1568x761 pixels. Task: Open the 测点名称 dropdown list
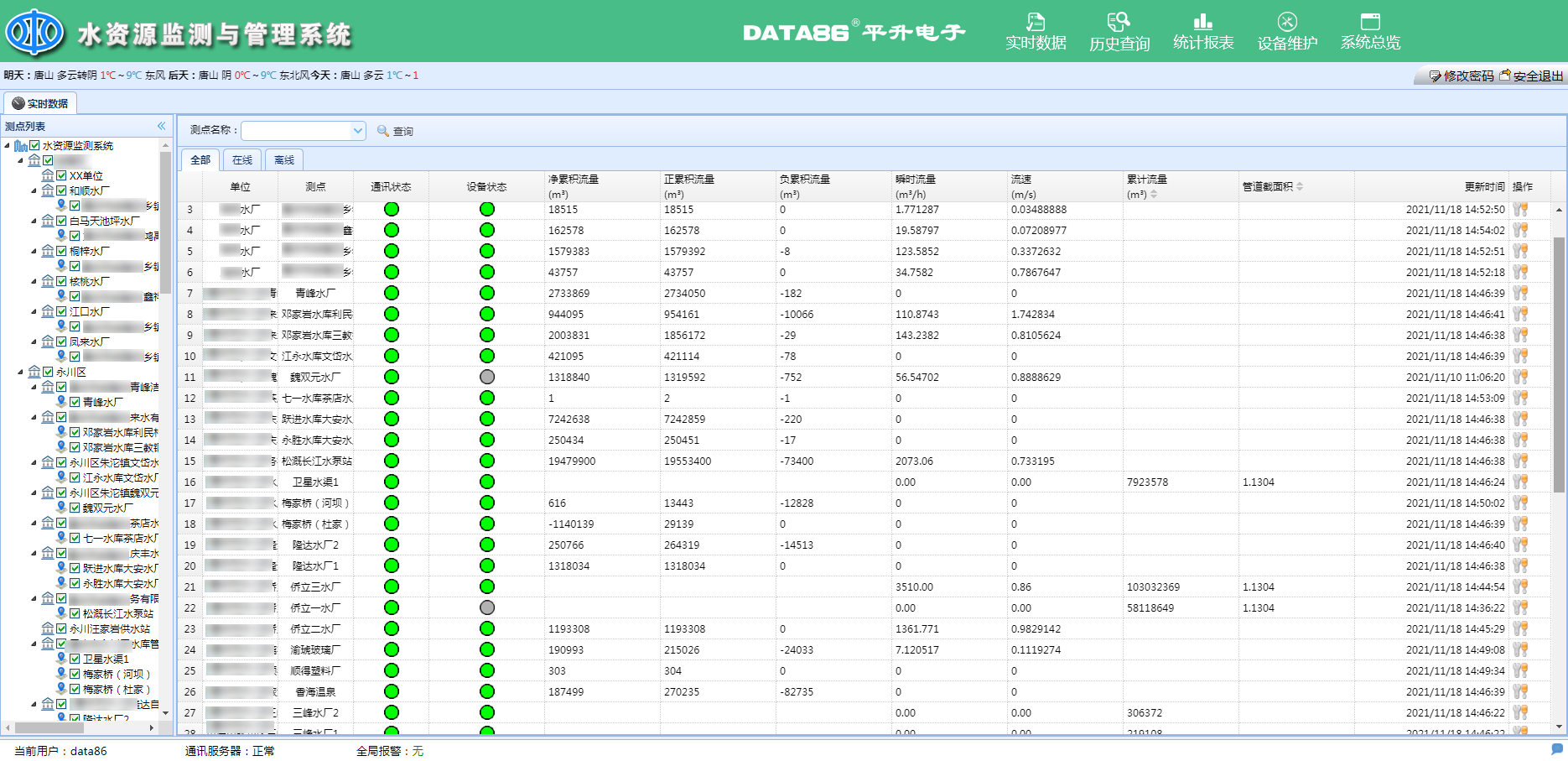coord(358,131)
